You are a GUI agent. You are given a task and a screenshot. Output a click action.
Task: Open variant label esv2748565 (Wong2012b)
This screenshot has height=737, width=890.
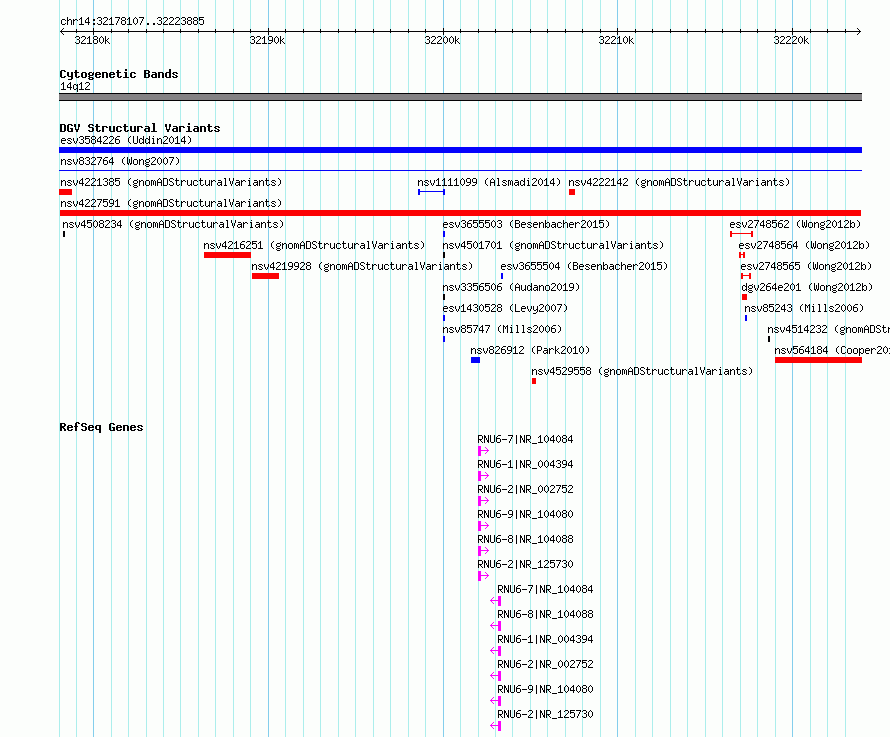click(806, 266)
